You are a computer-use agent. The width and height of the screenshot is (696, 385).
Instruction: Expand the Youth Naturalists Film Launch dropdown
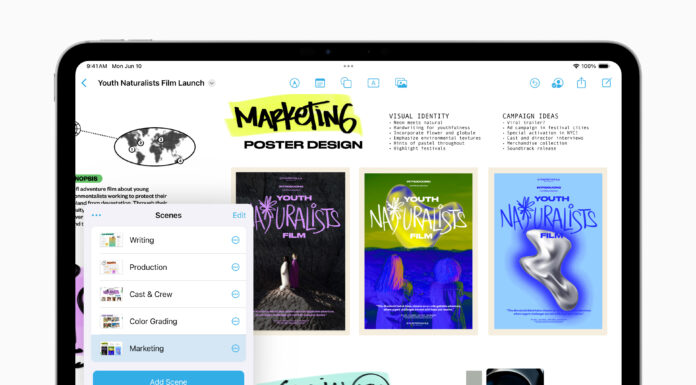click(x=212, y=83)
